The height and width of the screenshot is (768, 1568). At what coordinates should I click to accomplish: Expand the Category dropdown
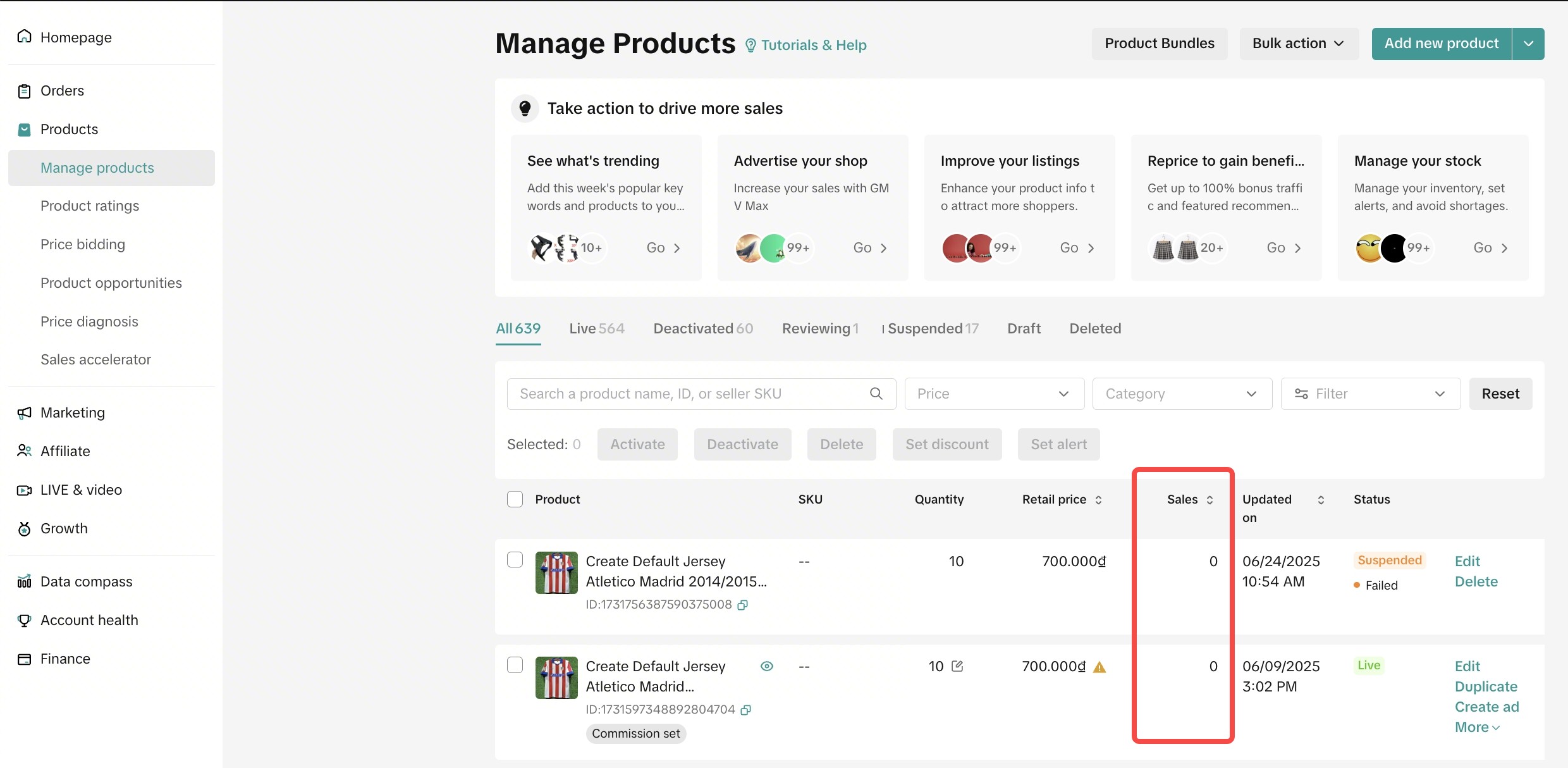[1182, 393]
